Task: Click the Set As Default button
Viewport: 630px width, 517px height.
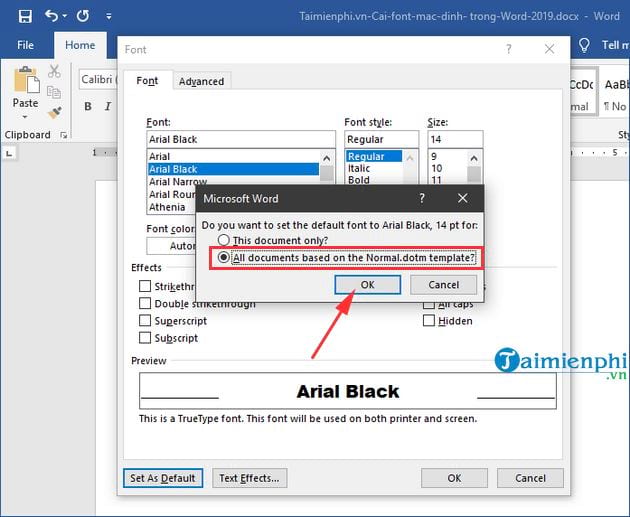Action: click(163, 478)
